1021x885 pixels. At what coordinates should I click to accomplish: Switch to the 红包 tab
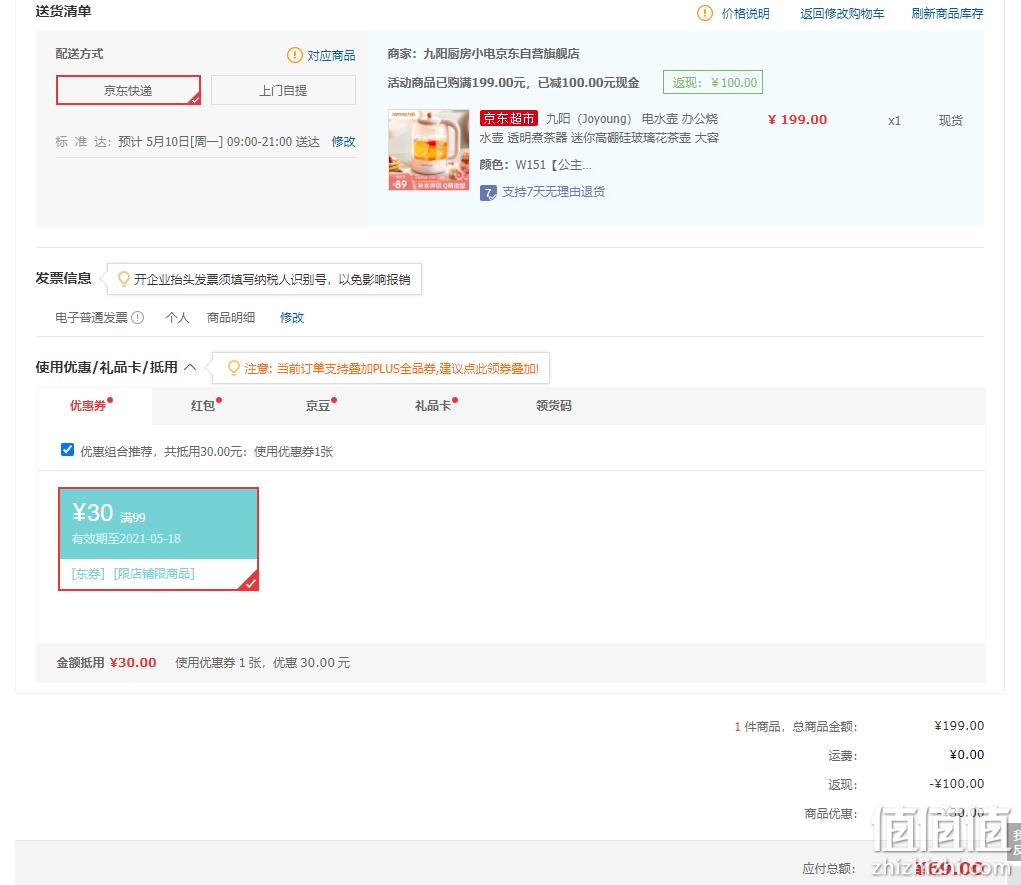203,406
